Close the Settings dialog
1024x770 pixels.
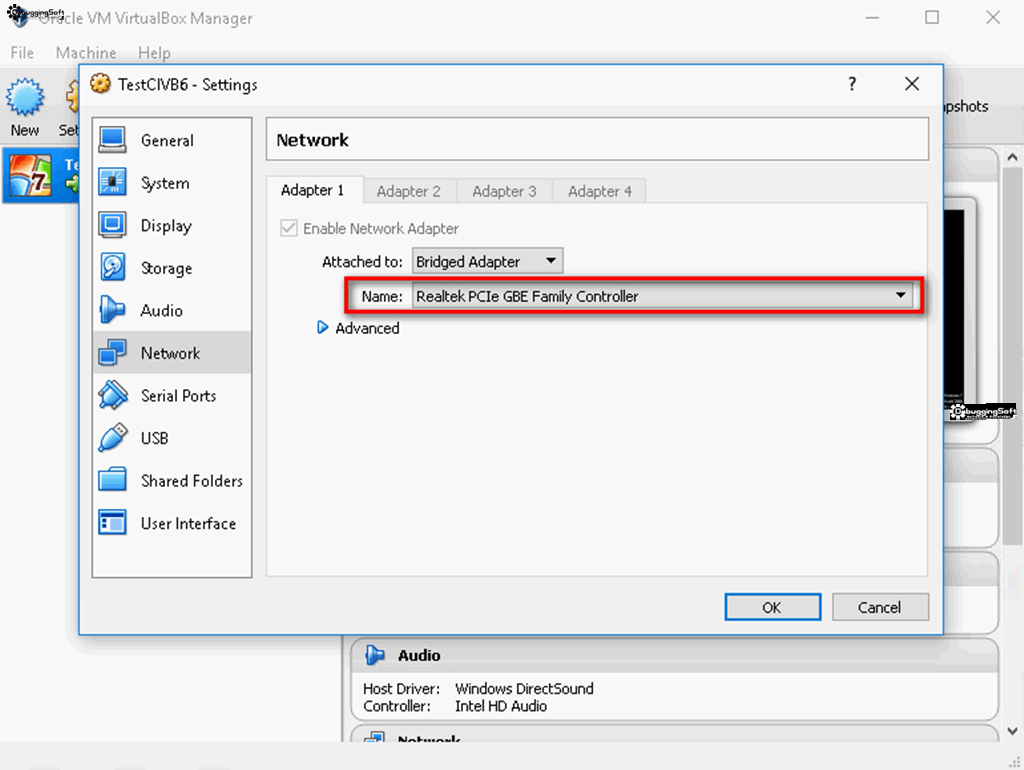point(912,84)
